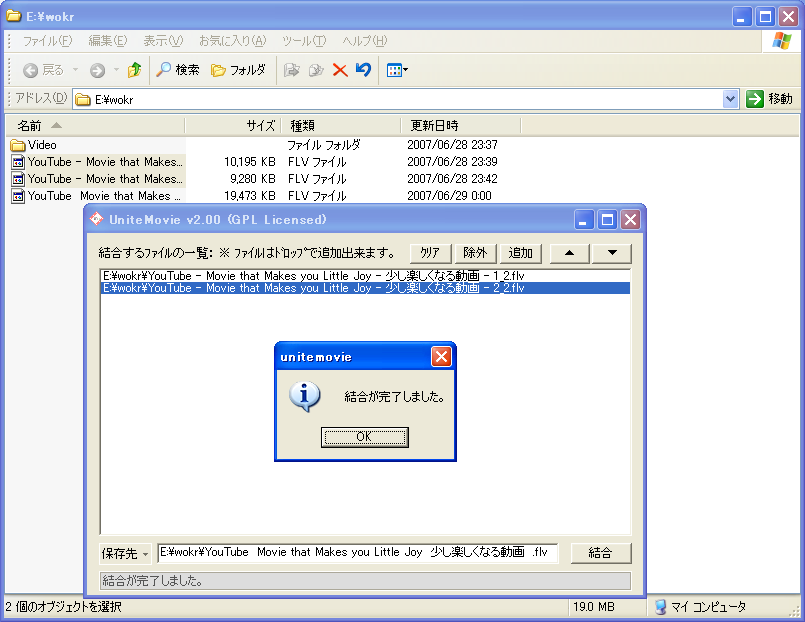This screenshot has height=622, width=805.
Task: Click the date "2007/06/29 0:00"
Action: tap(449, 196)
